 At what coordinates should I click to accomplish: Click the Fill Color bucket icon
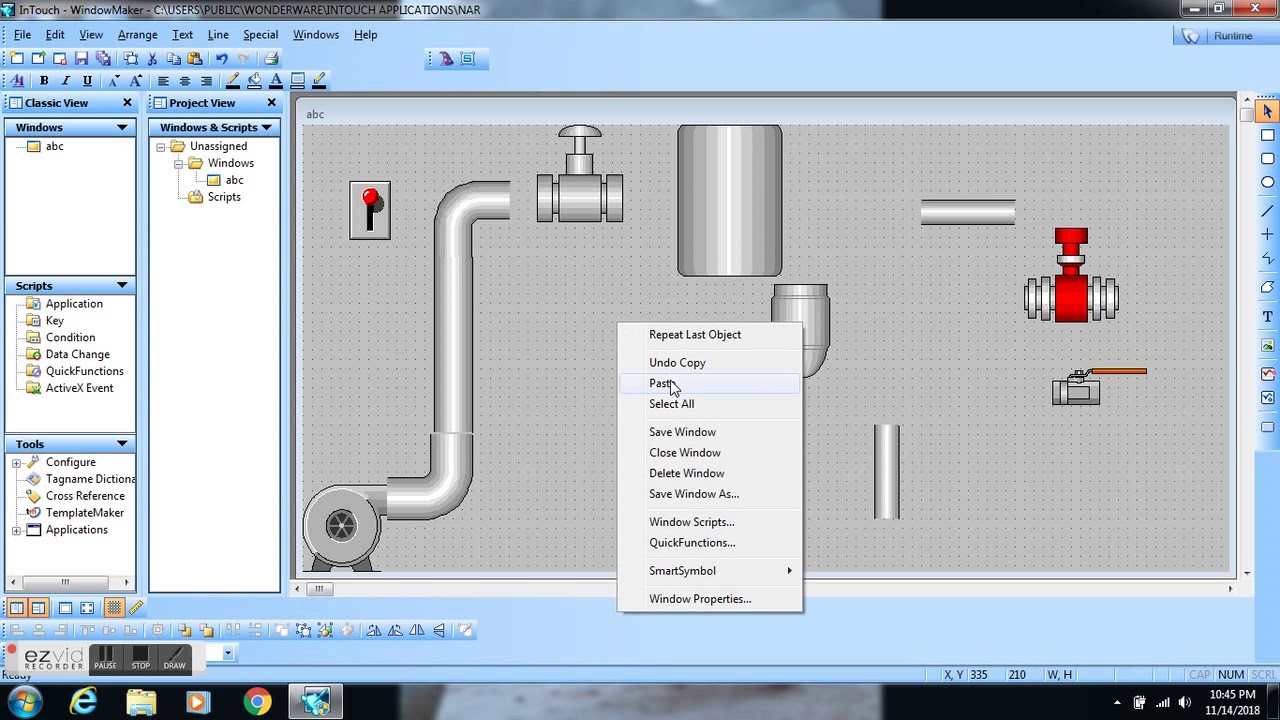(x=254, y=81)
